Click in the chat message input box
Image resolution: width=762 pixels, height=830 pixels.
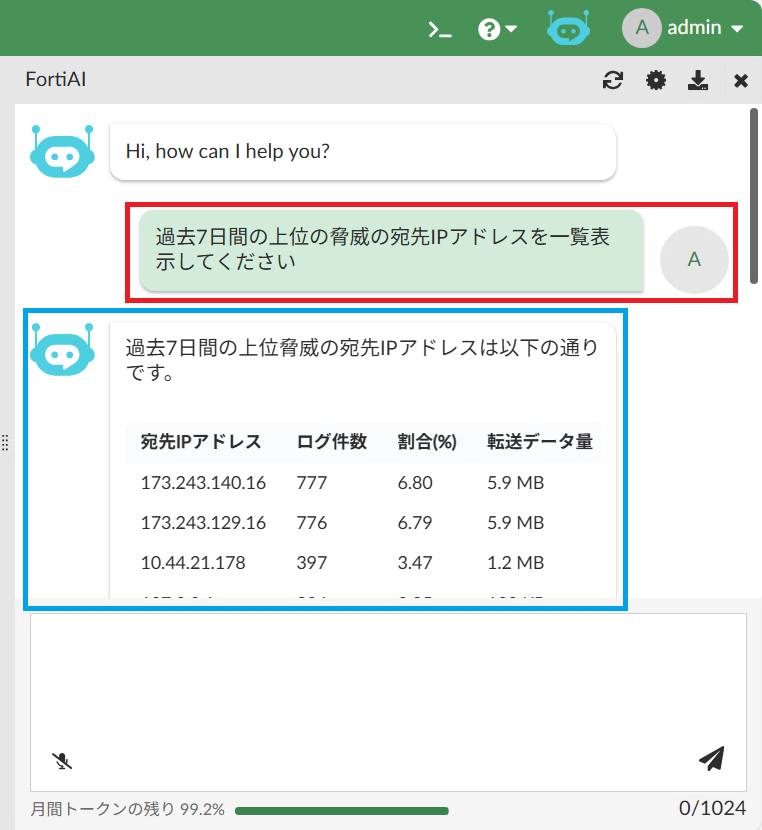(x=388, y=680)
